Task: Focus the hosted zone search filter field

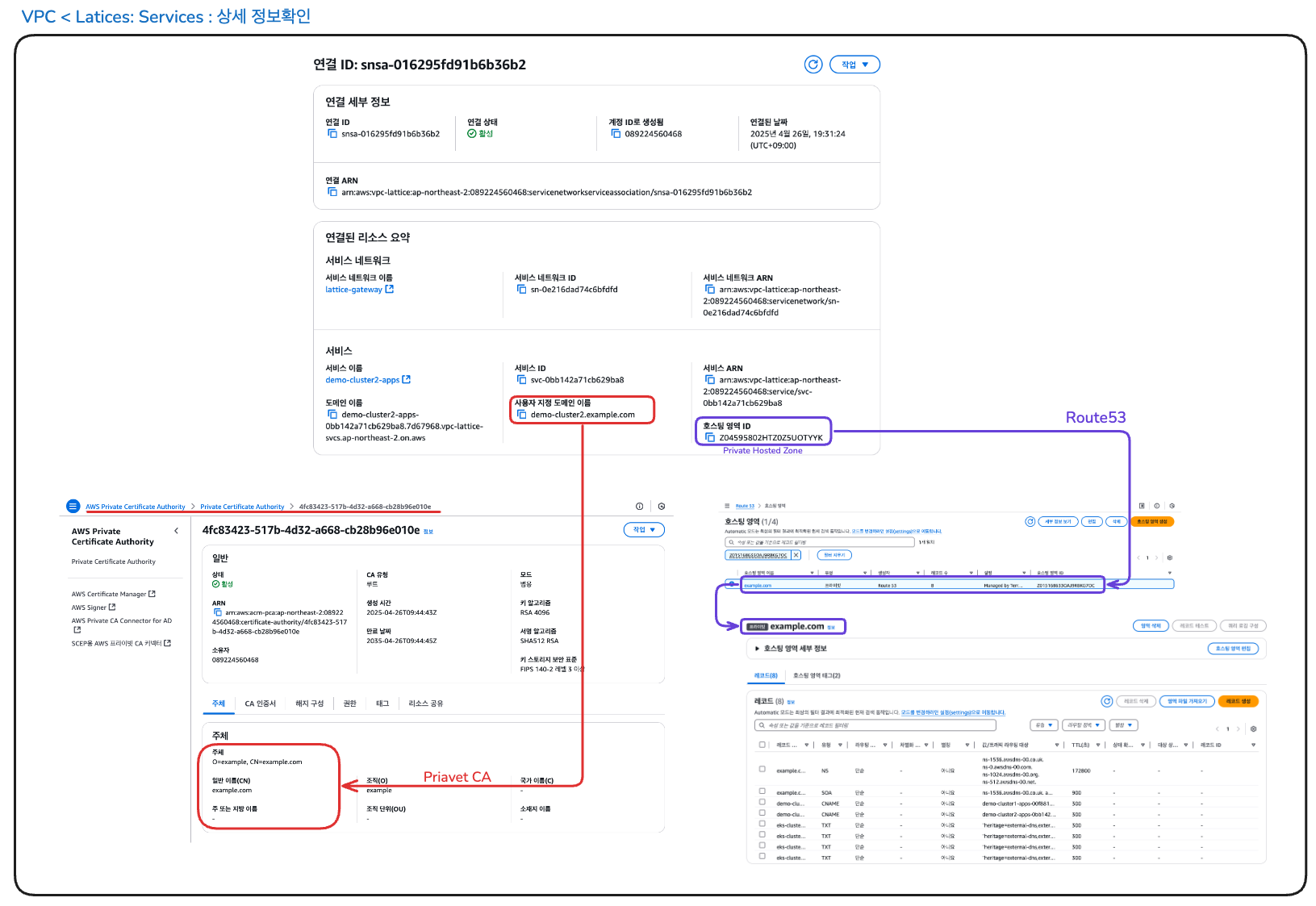Action: tap(820, 542)
